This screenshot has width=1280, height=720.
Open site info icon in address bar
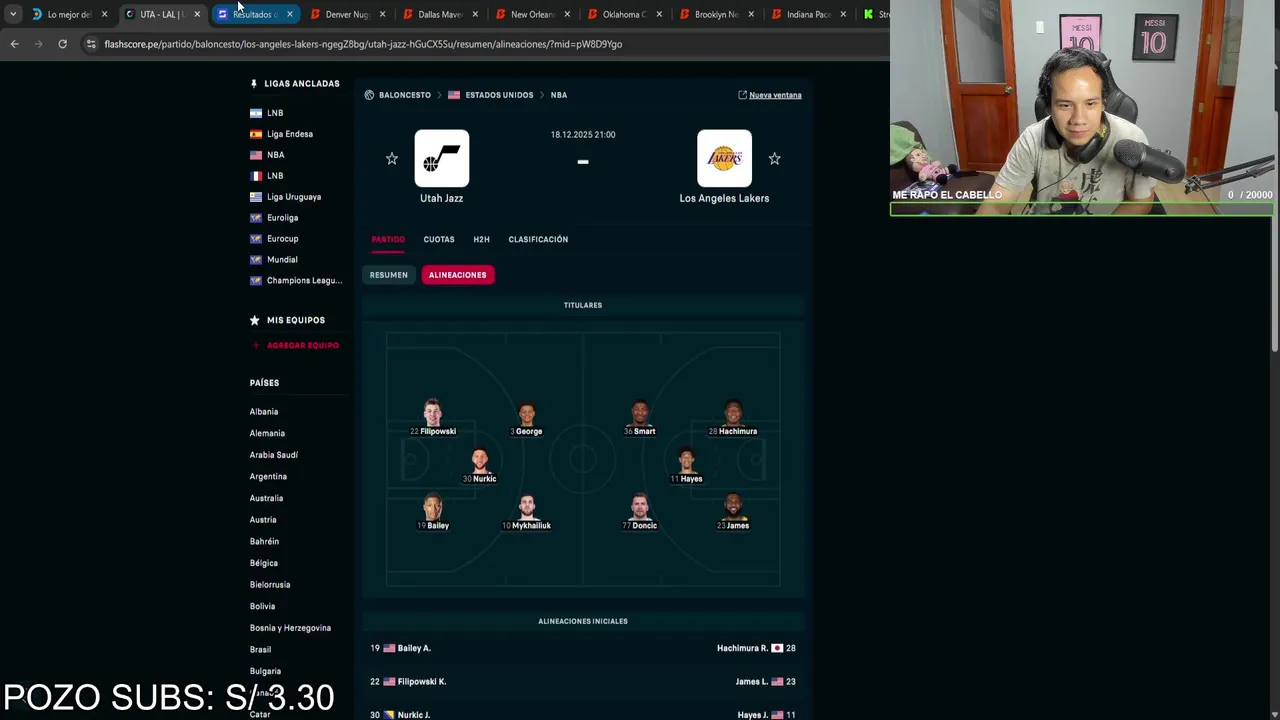click(x=91, y=44)
